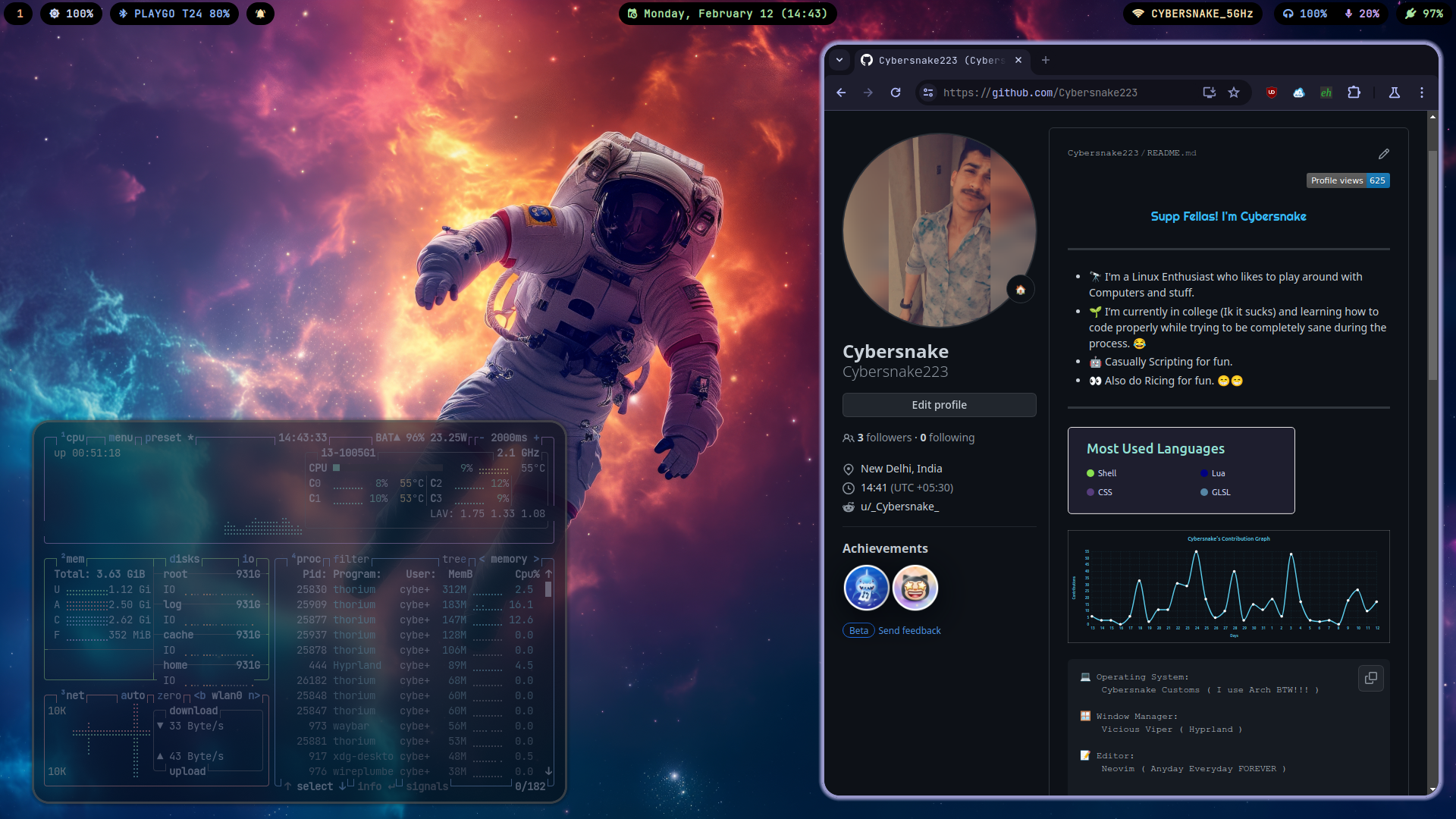The image size is (1456, 819).
Task: Edit README with the pencil icon
Action: point(1384,154)
